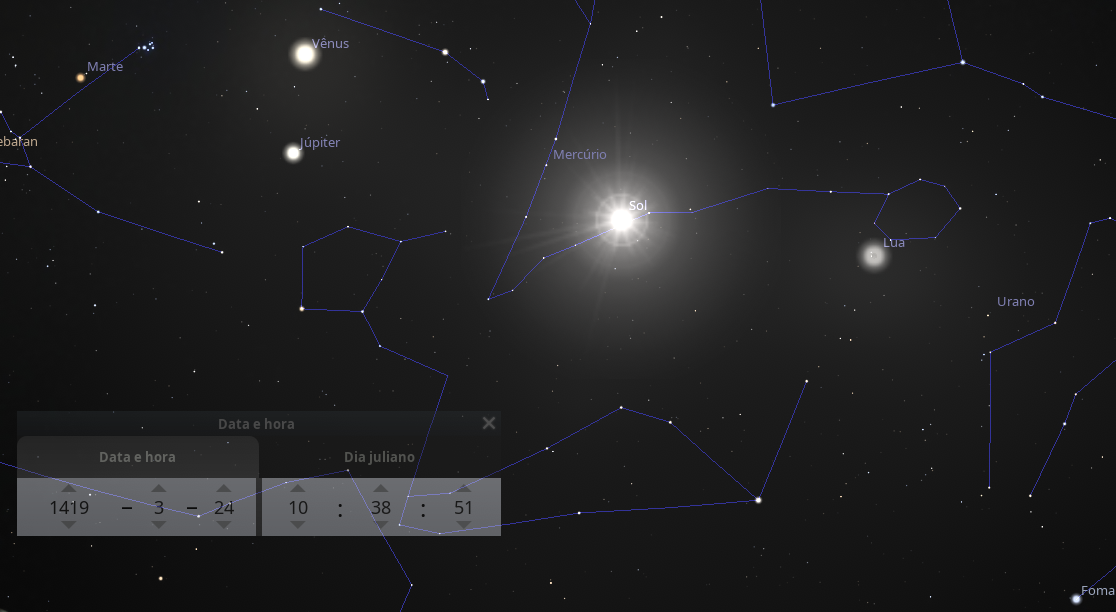The height and width of the screenshot is (612, 1116).
Task: Increase the month value with the up arrow
Action: pos(159,488)
